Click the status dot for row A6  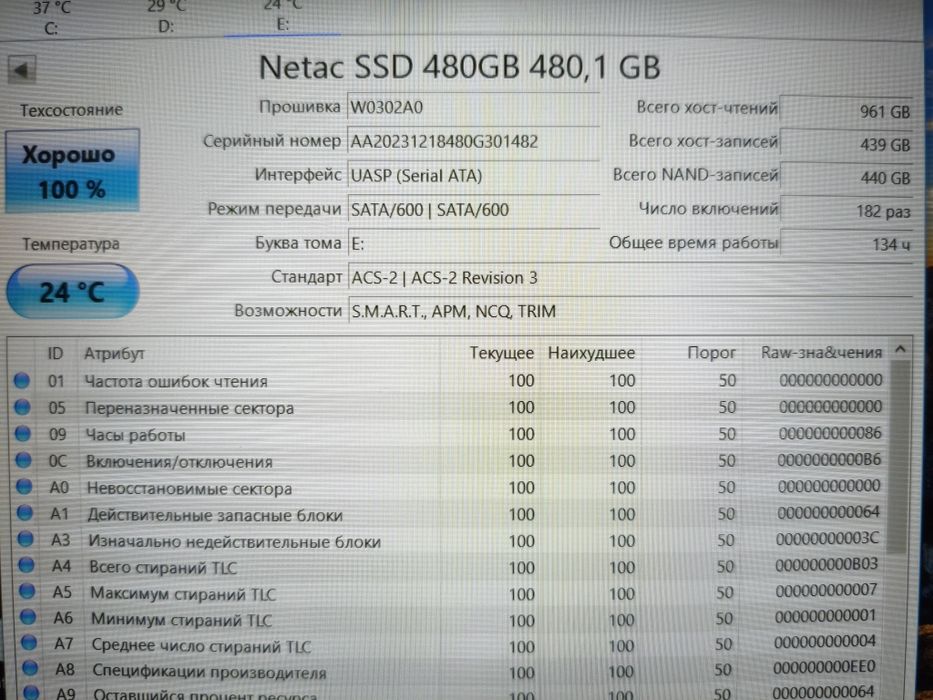click(28, 617)
